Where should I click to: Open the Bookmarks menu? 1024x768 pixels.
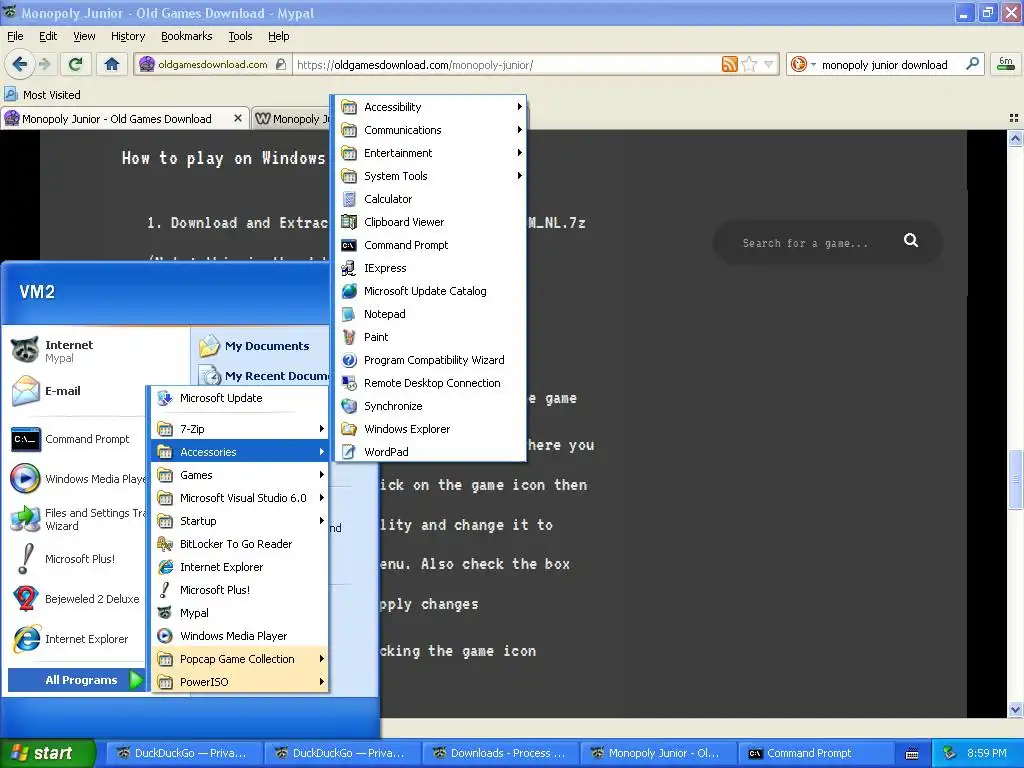pyautogui.click(x=187, y=36)
